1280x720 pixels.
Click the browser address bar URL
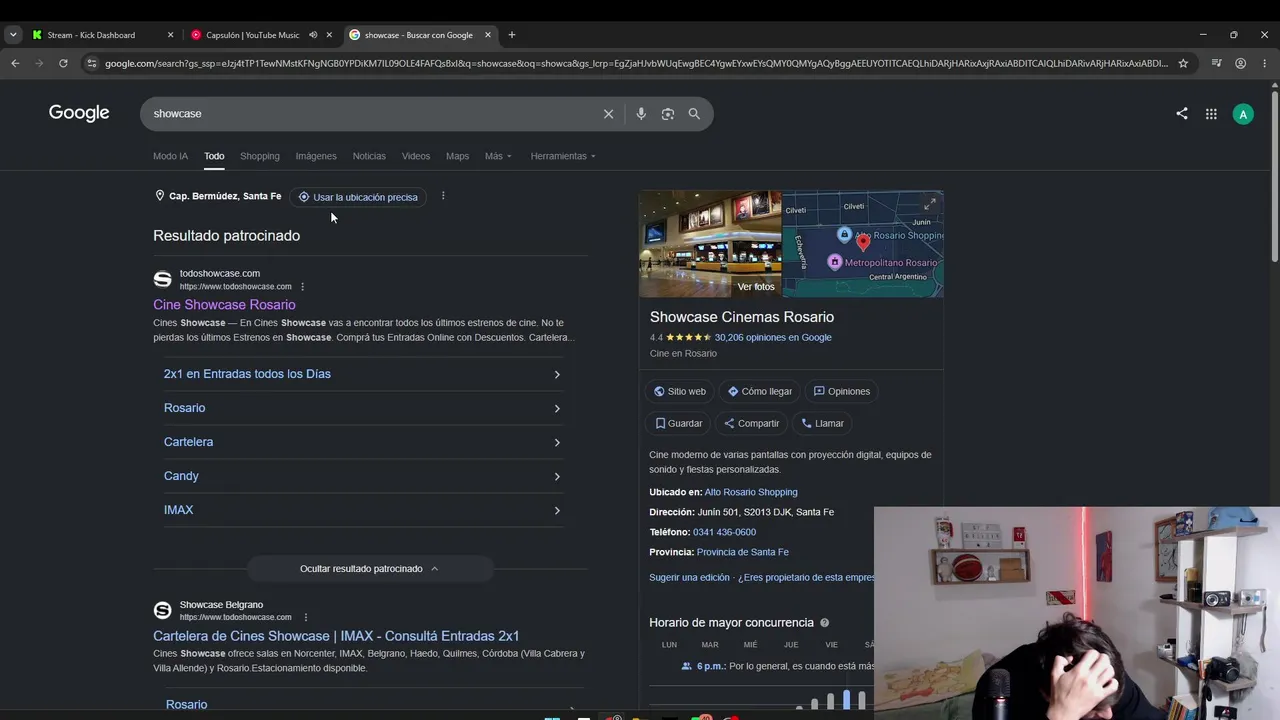[636, 63]
